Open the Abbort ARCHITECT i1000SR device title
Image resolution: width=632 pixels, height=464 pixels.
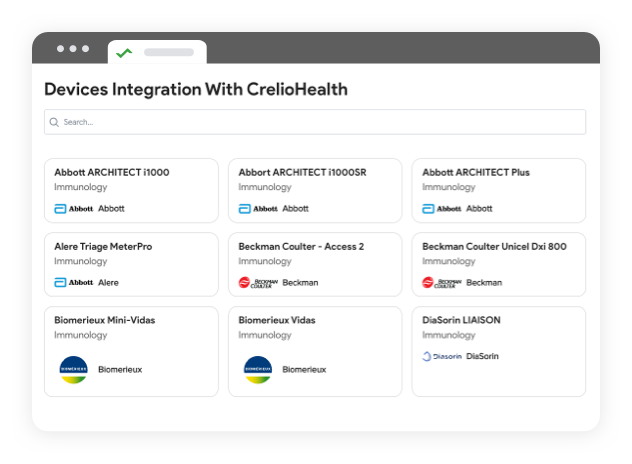(x=302, y=172)
